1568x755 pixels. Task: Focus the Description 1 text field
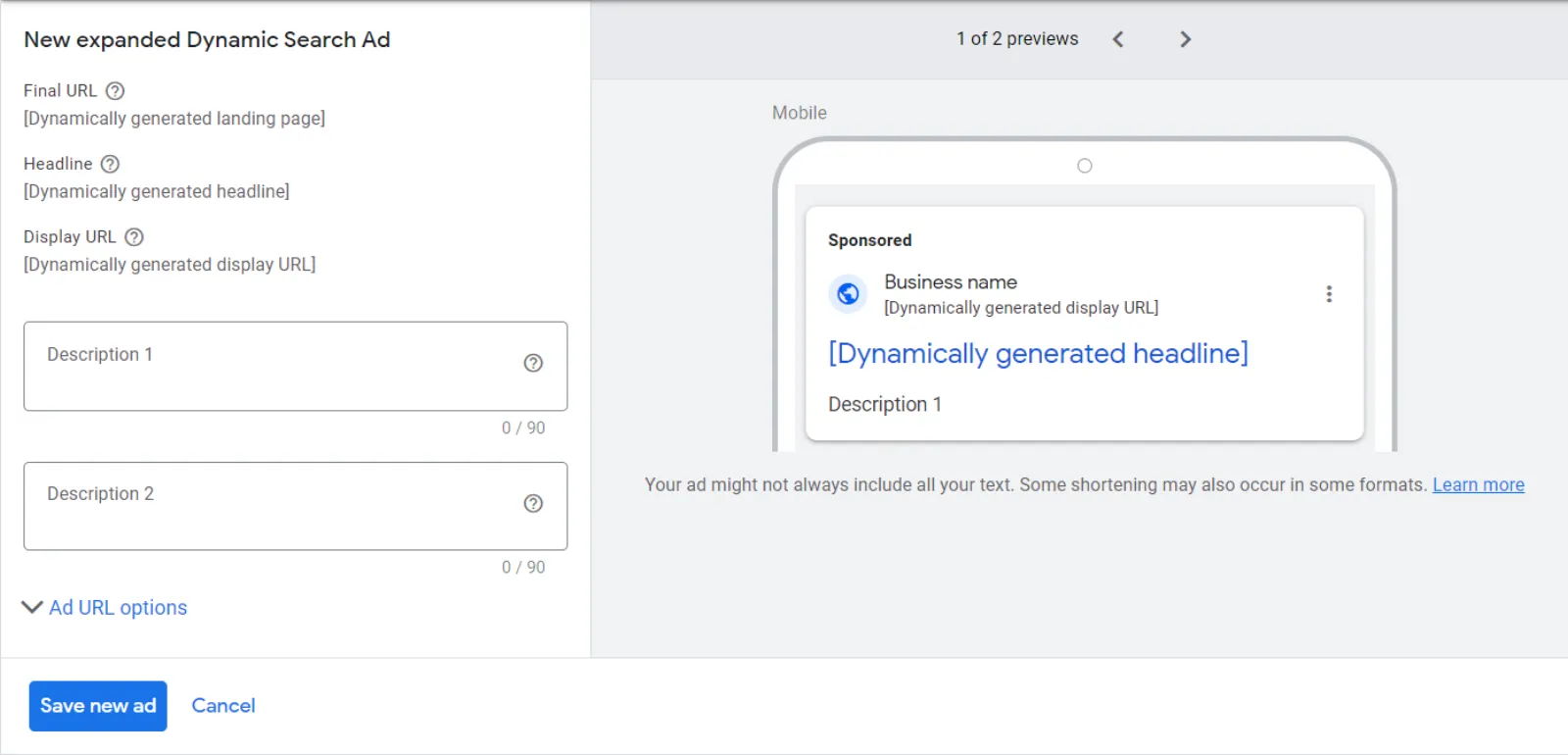(295, 366)
